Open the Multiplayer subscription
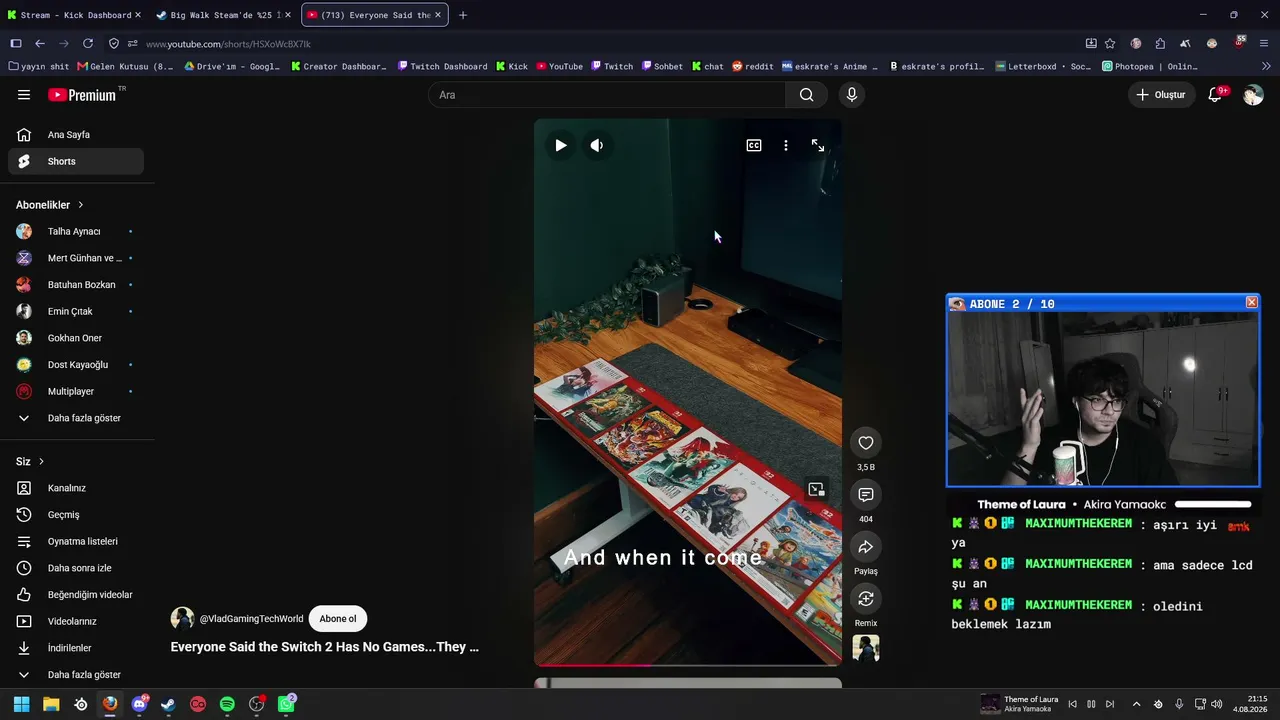The image size is (1280, 720). (76, 391)
